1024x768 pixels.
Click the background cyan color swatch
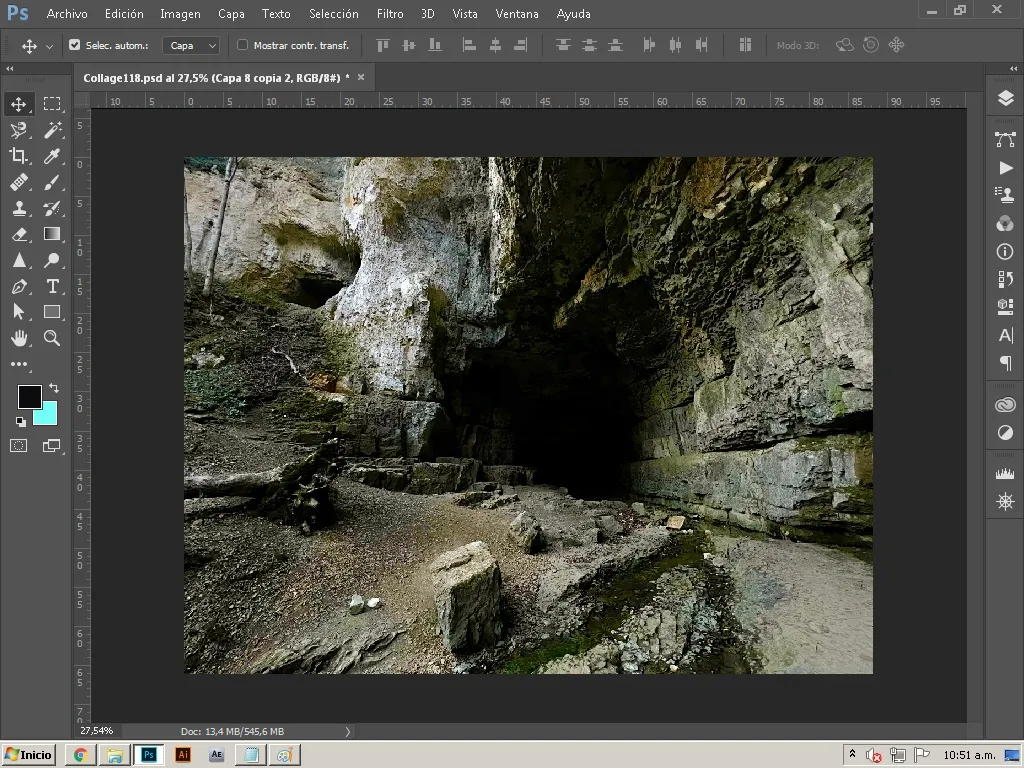(x=48, y=415)
